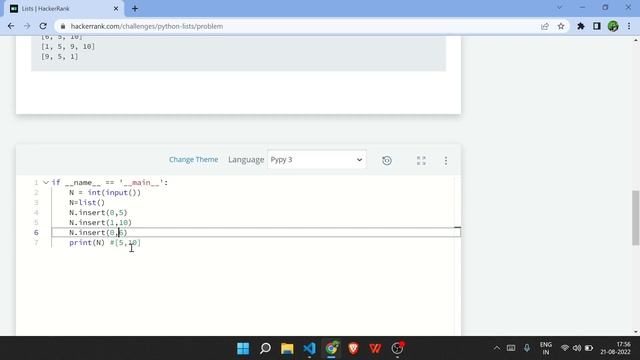
Task: Switch ENG IN input language
Action: (546, 348)
